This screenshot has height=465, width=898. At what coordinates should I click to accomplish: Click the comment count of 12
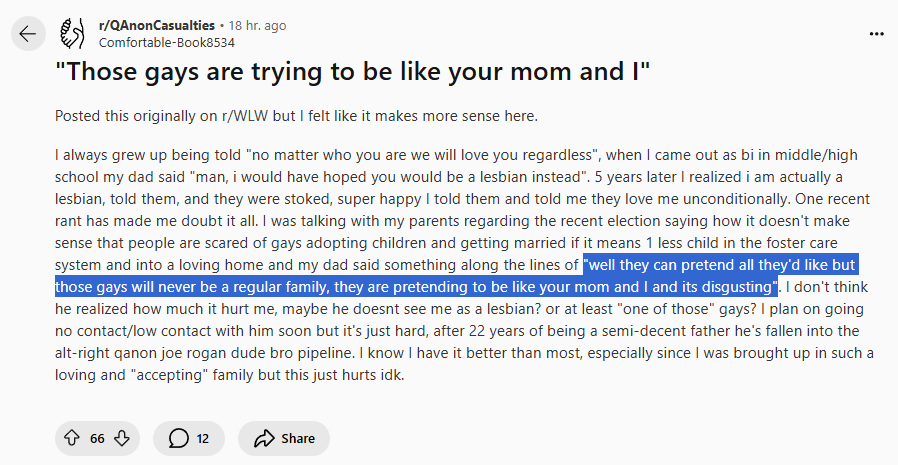[x=203, y=438]
